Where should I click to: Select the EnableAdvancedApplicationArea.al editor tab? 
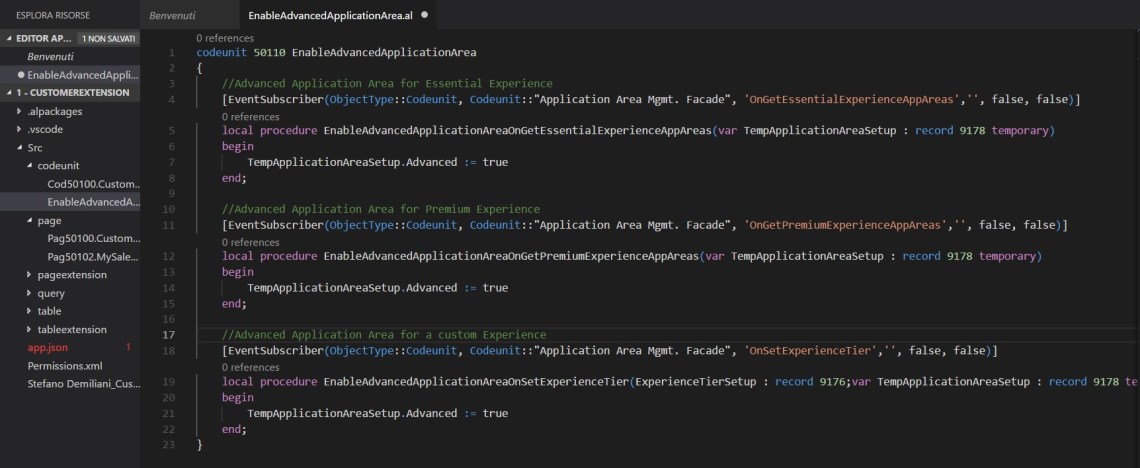click(x=330, y=17)
